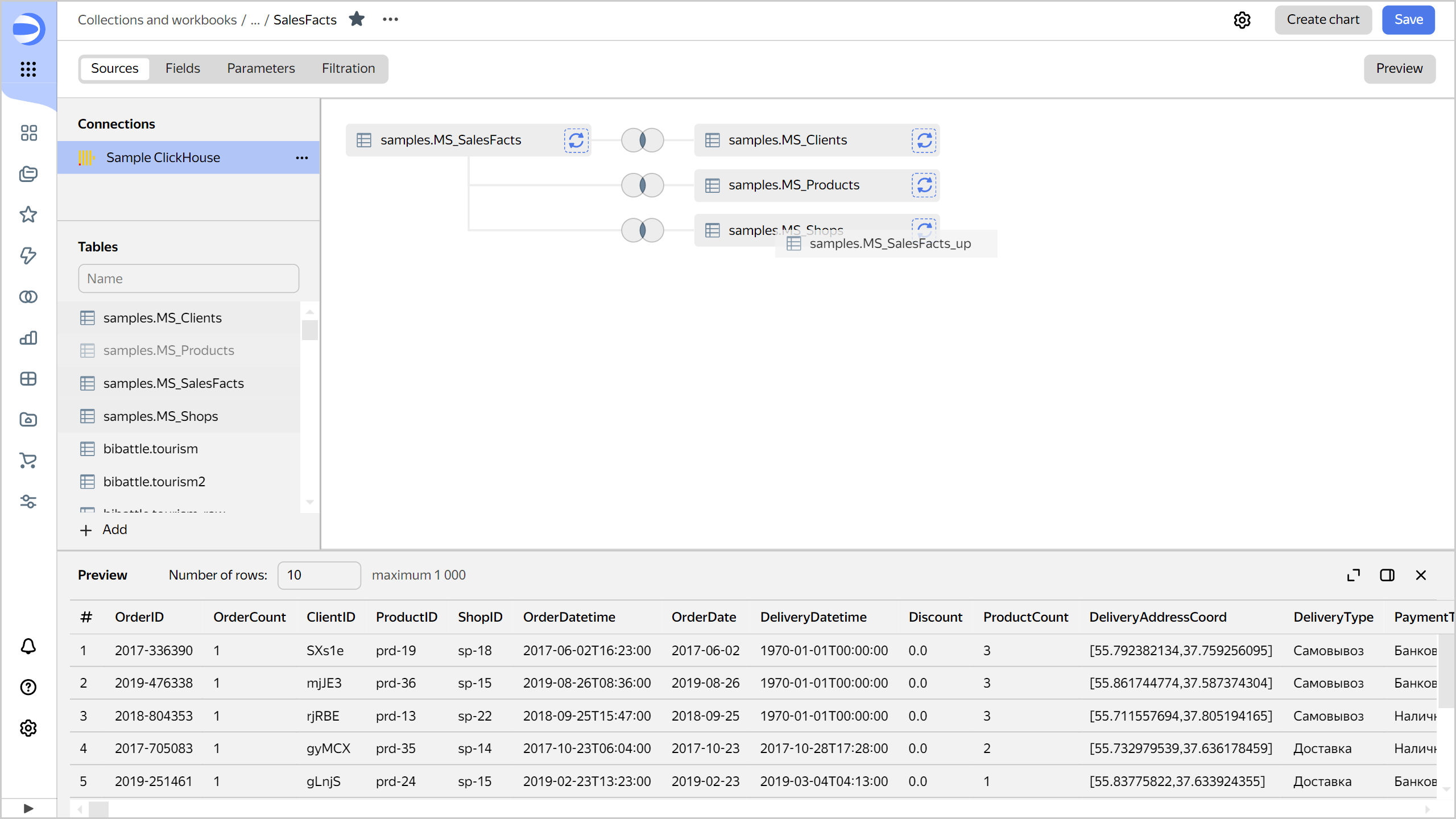Click the Collections and workbooks icon
1456x819 pixels.
[x=28, y=173]
